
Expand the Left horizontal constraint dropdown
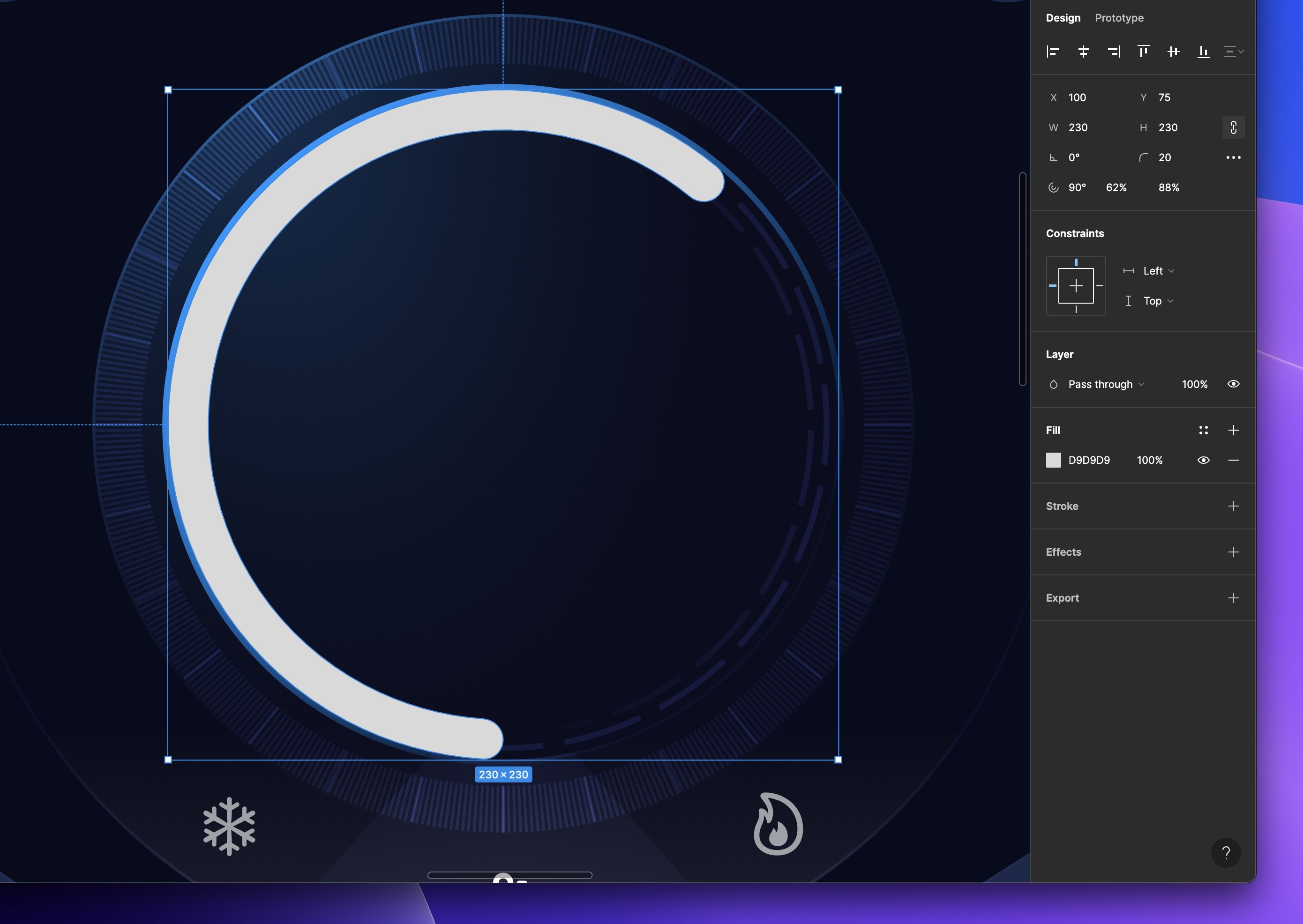point(1155,271)
